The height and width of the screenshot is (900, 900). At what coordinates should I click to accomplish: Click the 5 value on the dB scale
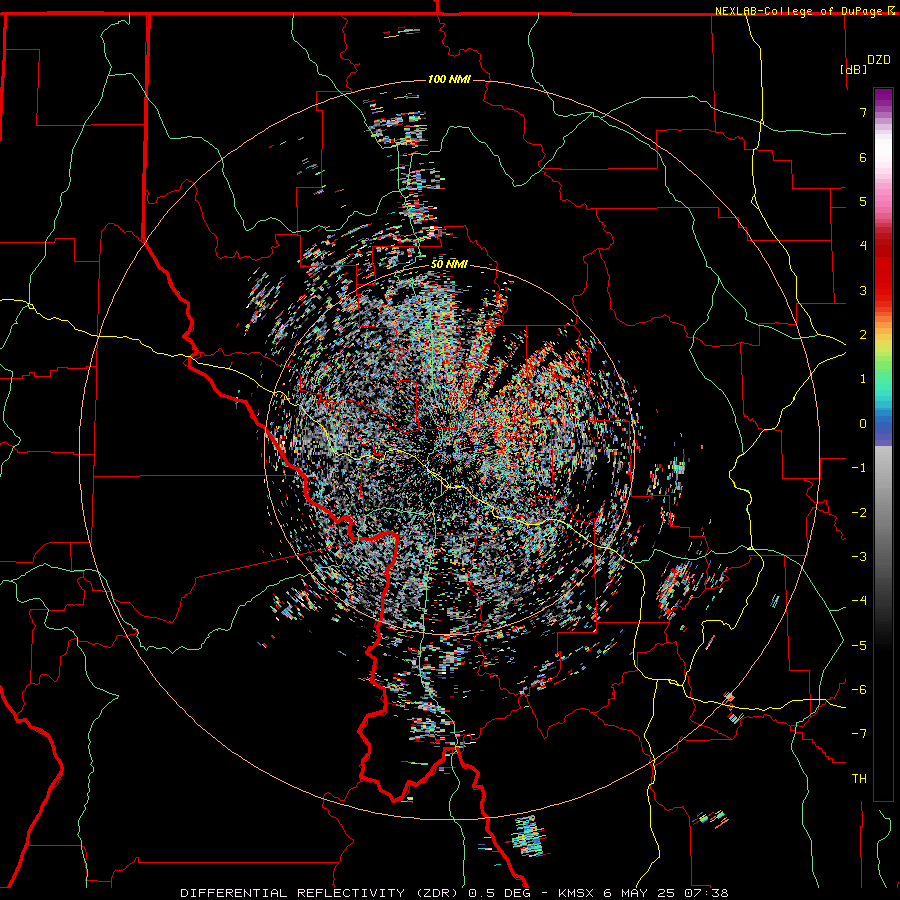(863, 201)
